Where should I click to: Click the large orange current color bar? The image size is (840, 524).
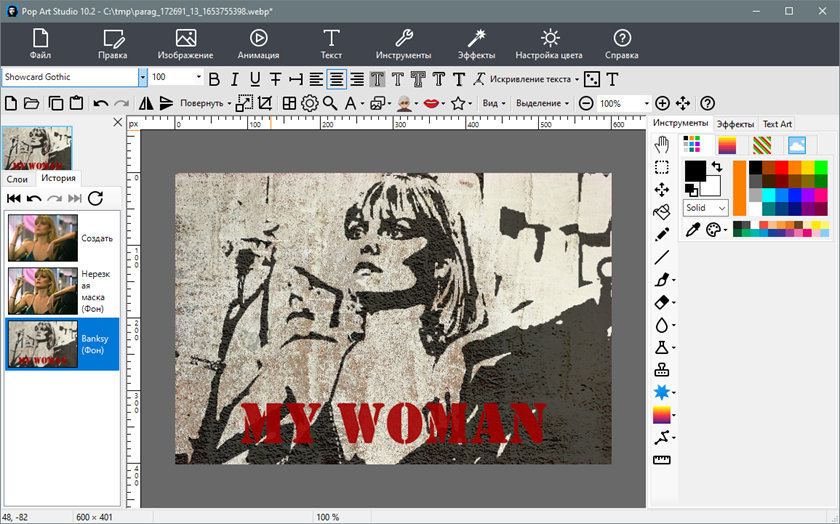point(740,188)
